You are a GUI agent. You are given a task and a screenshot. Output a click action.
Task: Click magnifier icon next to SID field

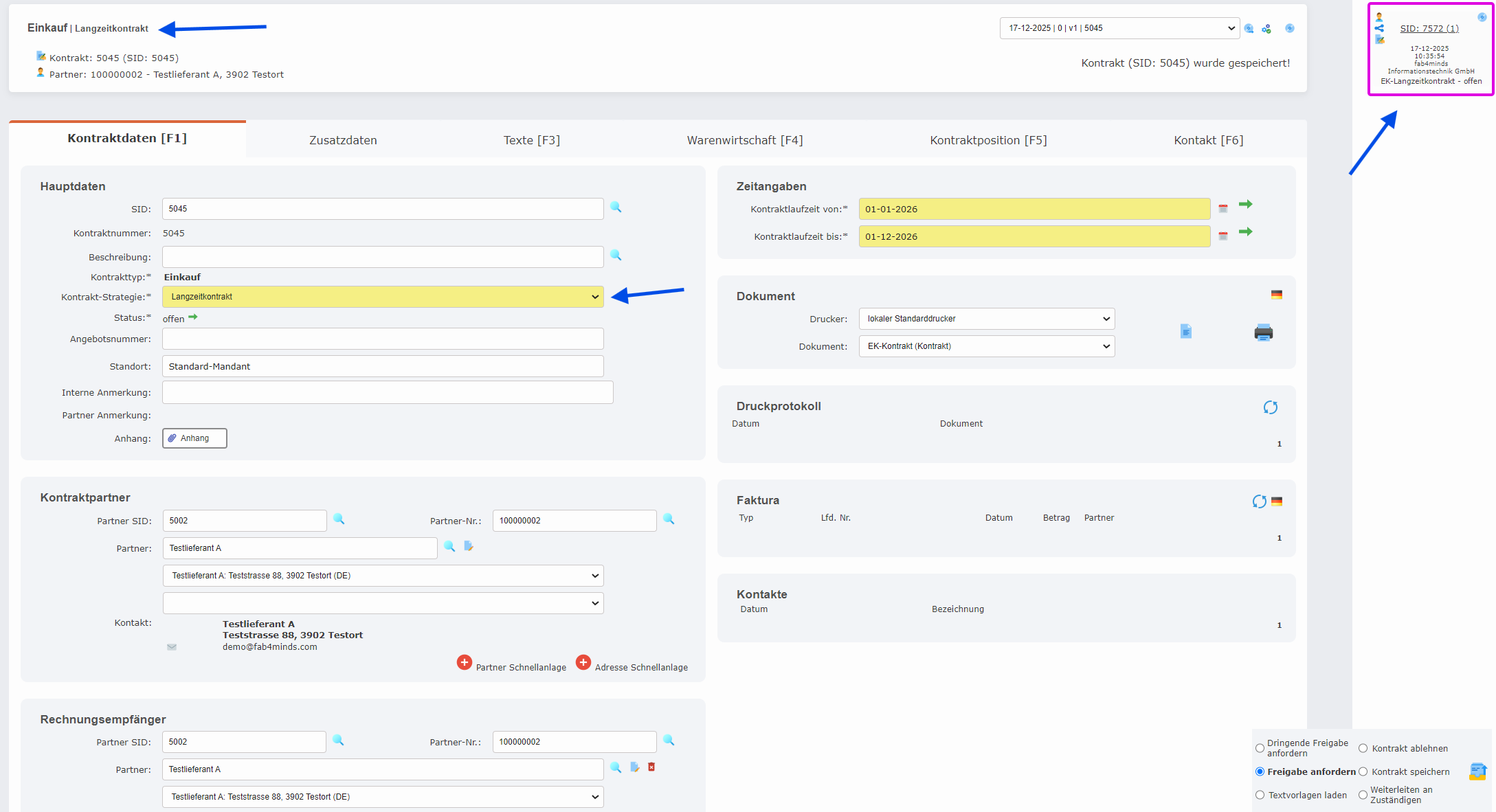(x=616, y=207)
